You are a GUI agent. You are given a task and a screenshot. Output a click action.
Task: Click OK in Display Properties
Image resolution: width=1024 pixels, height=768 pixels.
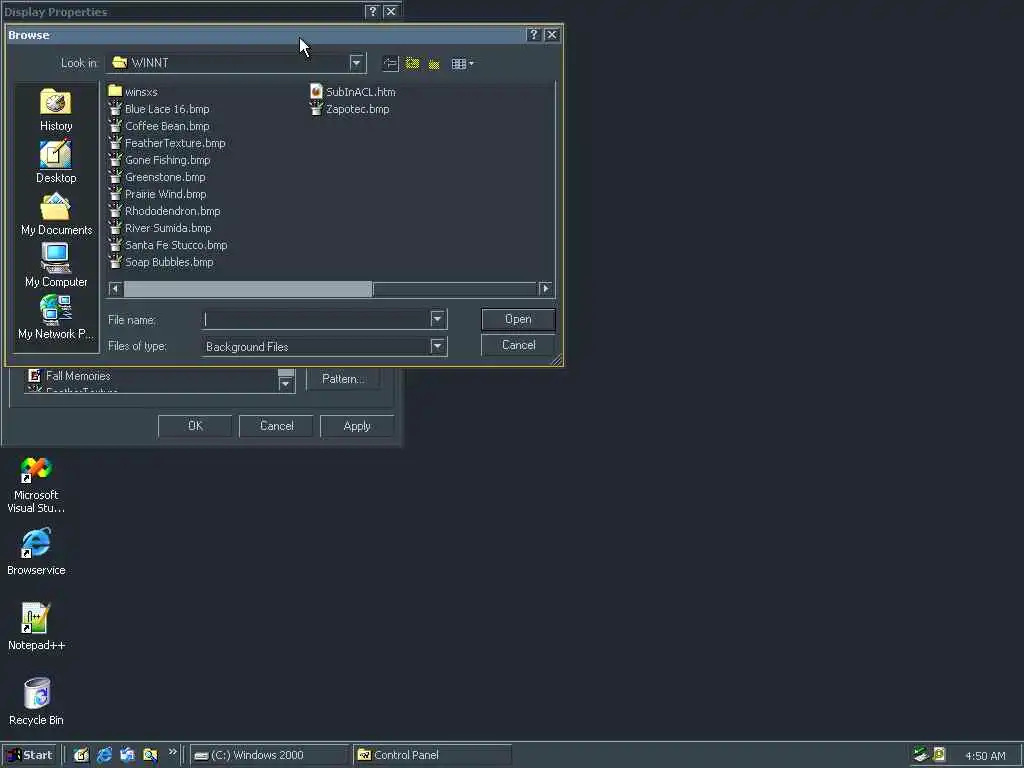click(x=195, y=426)
